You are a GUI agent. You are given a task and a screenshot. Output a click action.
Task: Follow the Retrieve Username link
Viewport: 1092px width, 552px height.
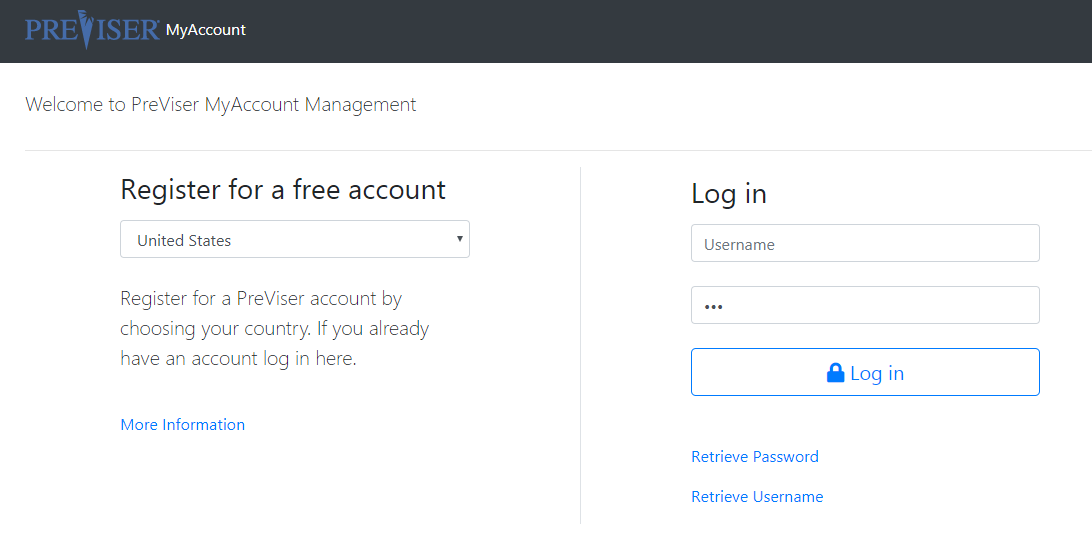[x=757, y=496]
